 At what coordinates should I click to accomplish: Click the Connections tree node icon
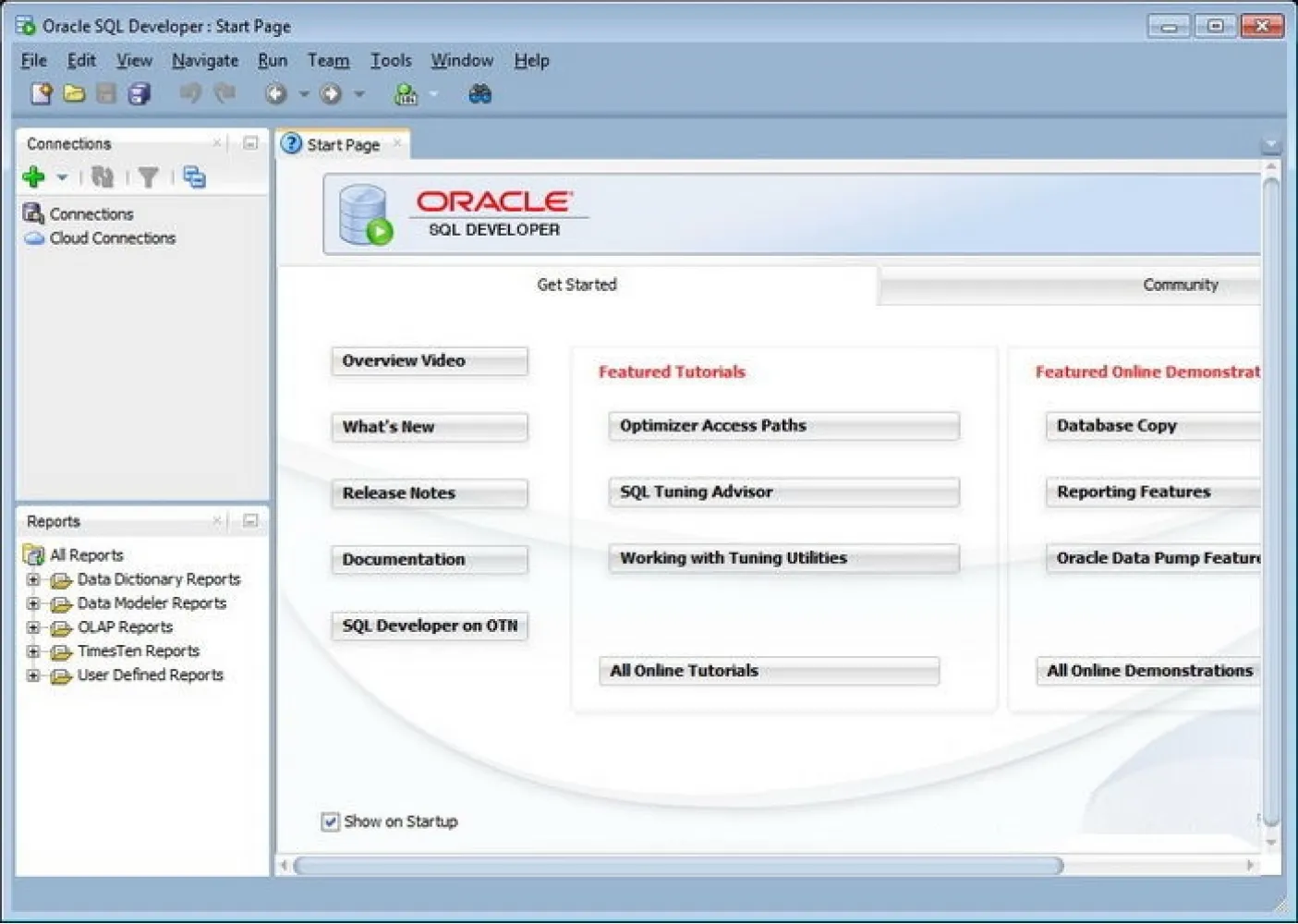33,213
